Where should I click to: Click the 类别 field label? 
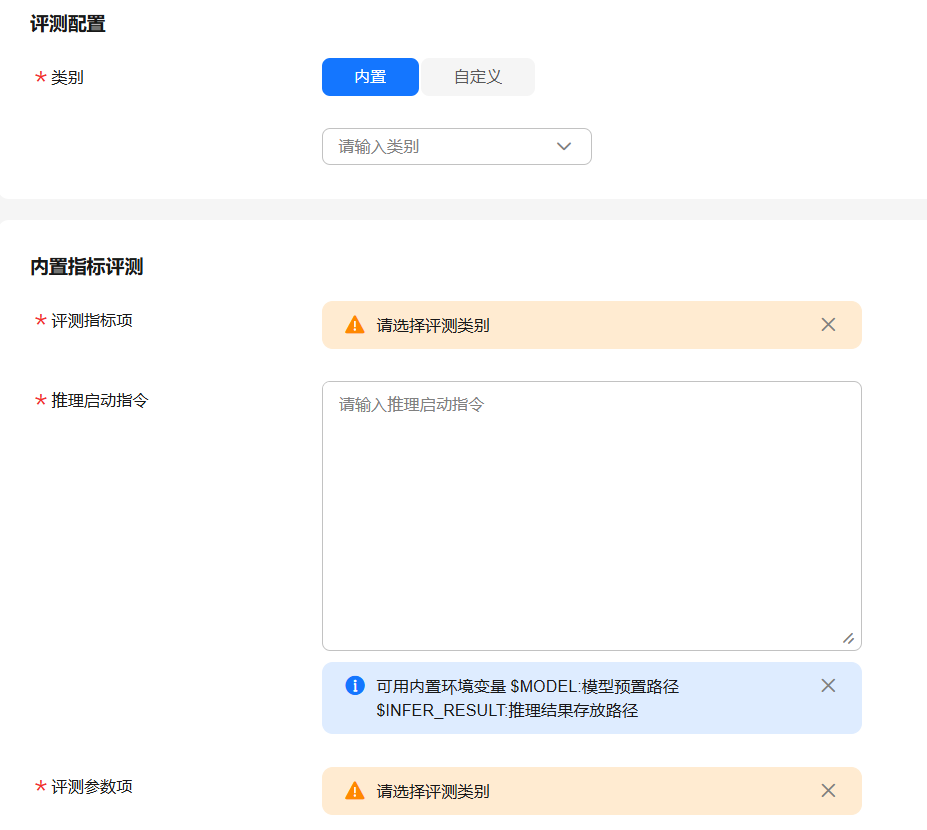67,77
